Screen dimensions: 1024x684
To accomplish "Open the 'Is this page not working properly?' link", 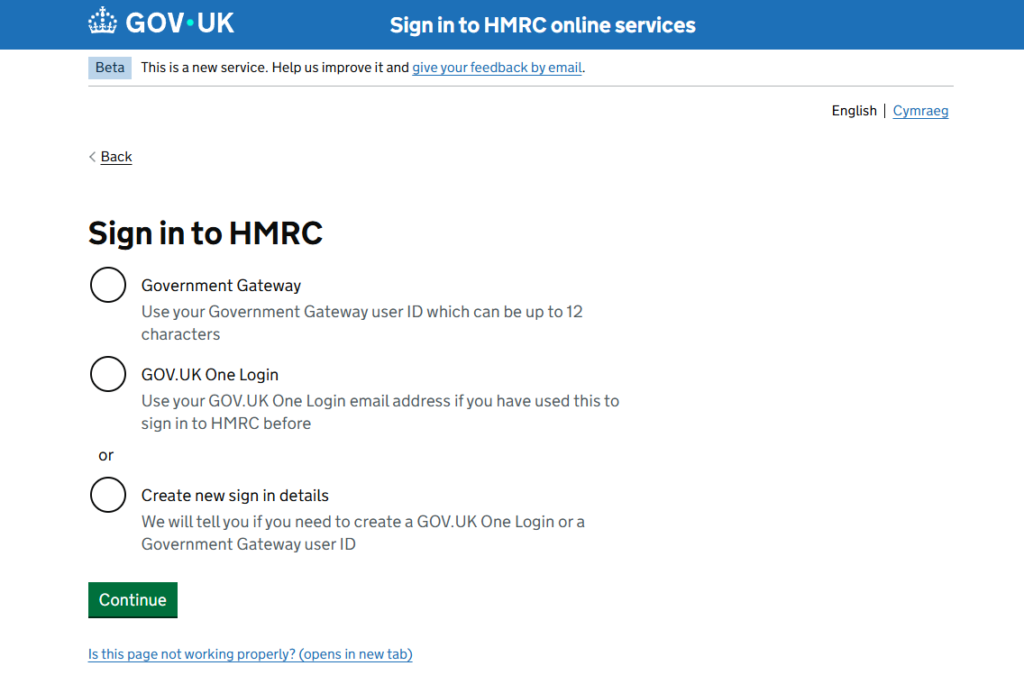I will [250, 655].
